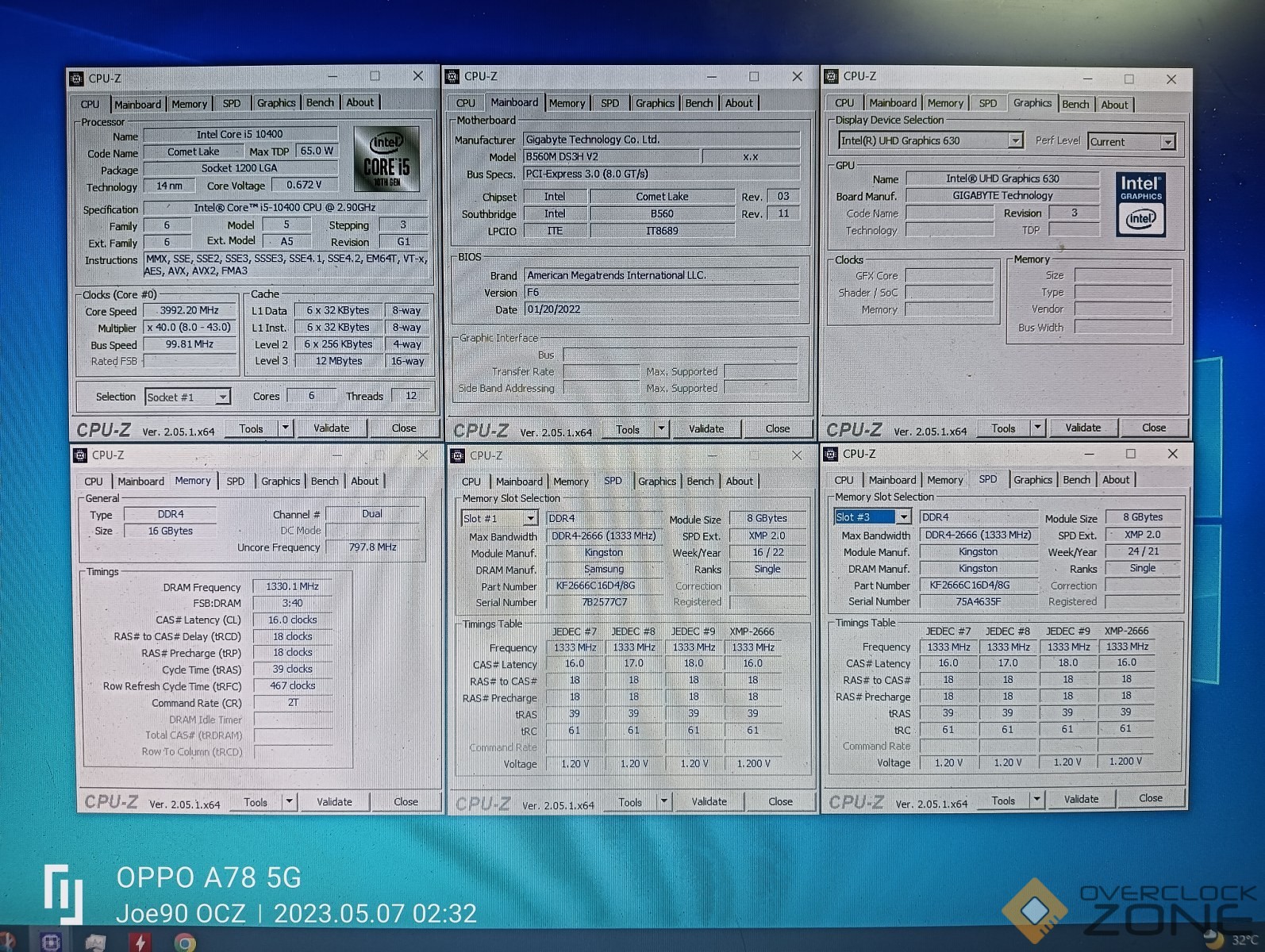The image size is (1265, 952).
Task: Click the LPCIO chip value IT8689
Action: [x=662, y=231]
